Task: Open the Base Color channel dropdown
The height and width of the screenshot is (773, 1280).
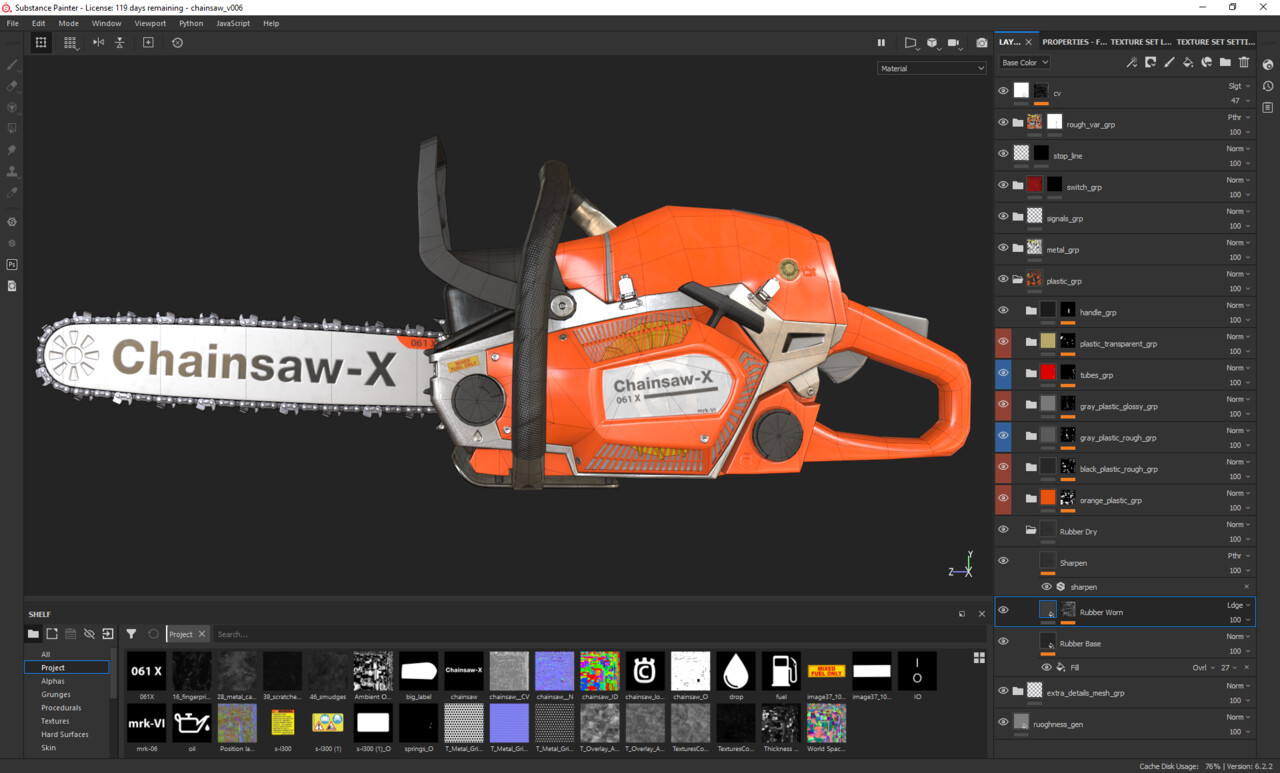Action: 1025,62
